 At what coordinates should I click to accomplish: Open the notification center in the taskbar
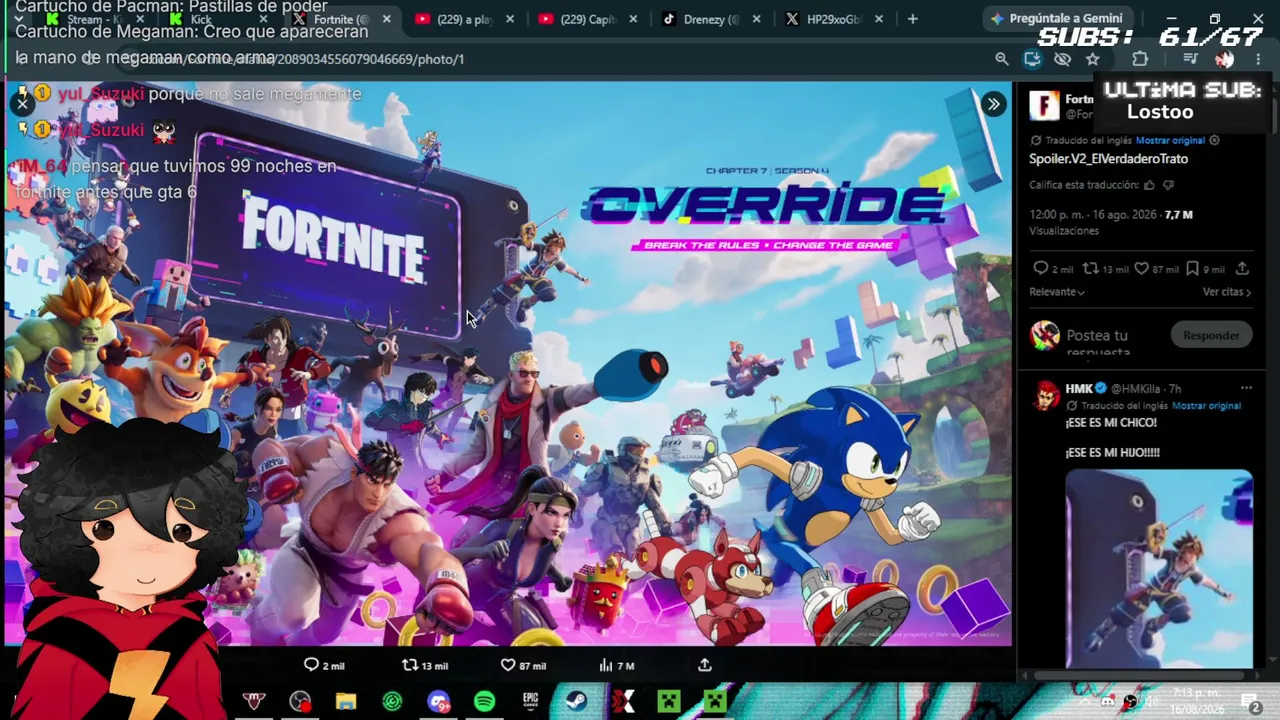[1251, 702]
